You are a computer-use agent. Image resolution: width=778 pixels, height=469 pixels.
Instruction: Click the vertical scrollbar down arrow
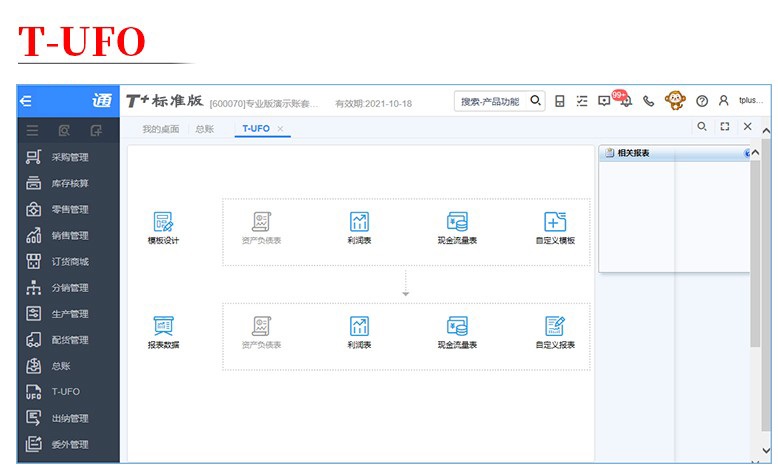point(767,451)
